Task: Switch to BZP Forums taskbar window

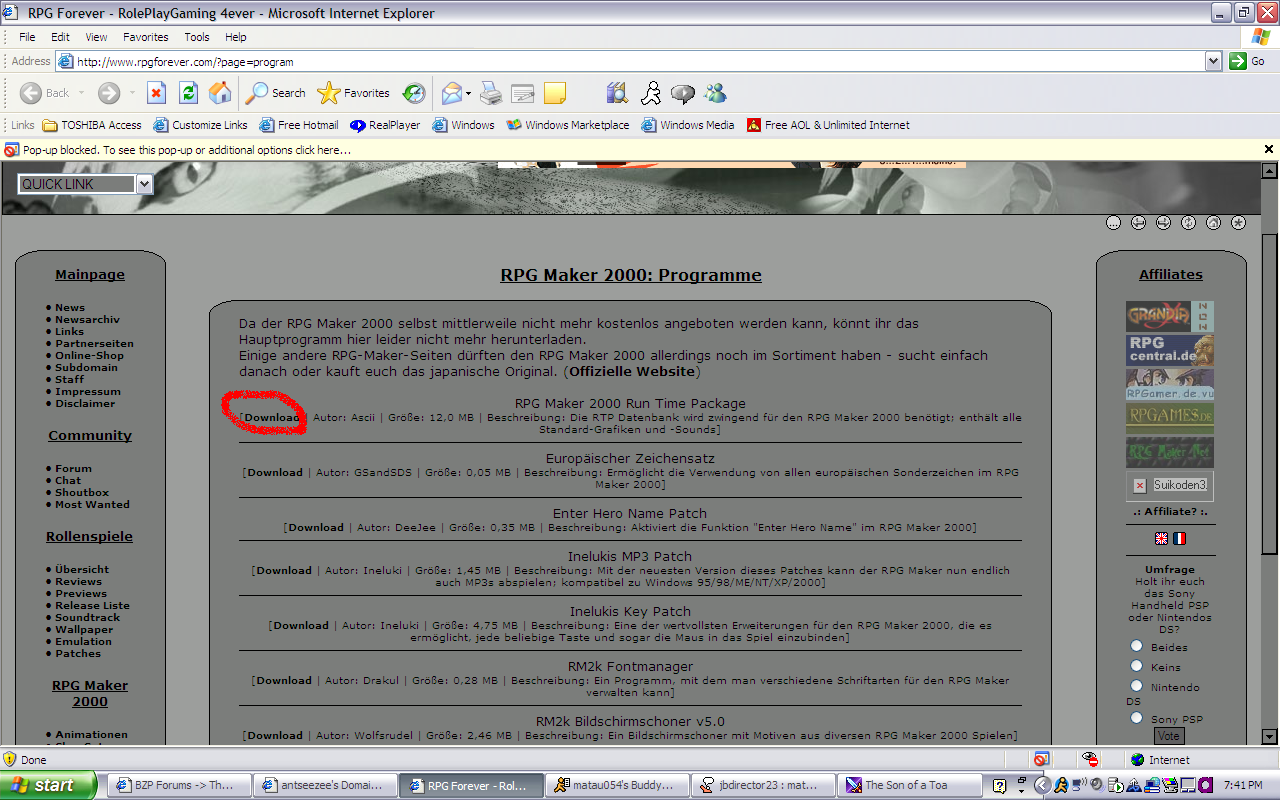Action: coord(177,785)
